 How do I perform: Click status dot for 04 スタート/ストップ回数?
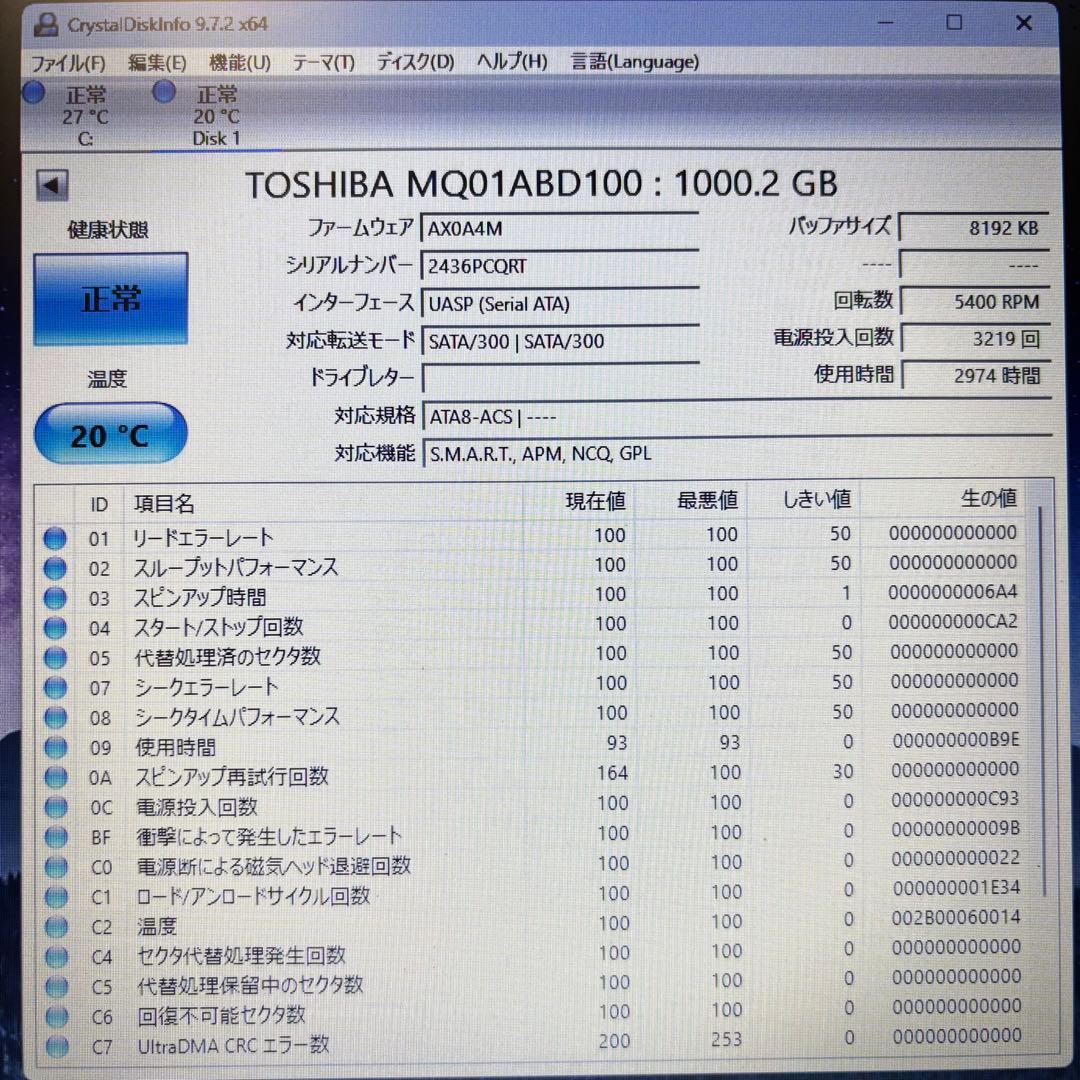click(55, 627)
